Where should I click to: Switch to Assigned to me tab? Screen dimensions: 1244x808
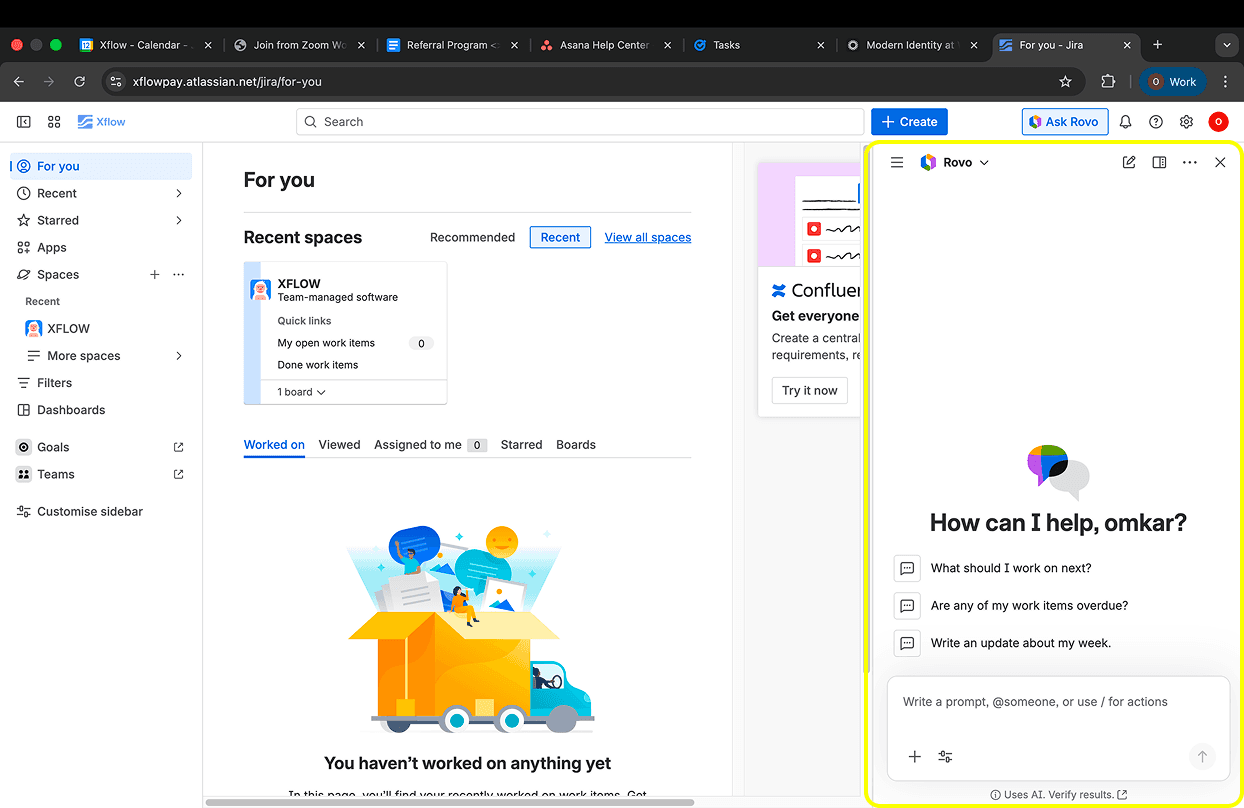click(430, 445)
